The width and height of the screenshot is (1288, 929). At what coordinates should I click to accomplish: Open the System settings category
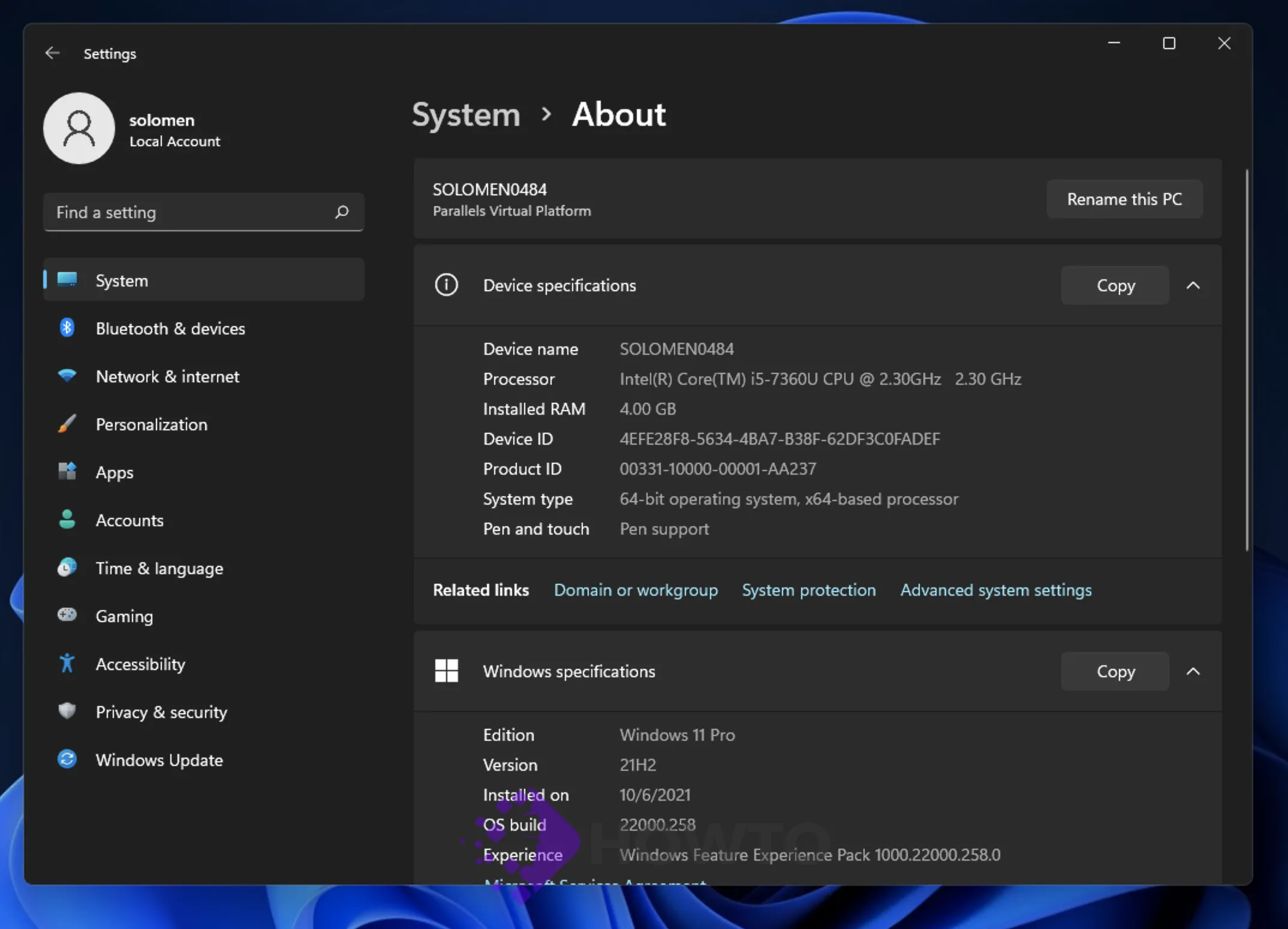tap(204, 280)
